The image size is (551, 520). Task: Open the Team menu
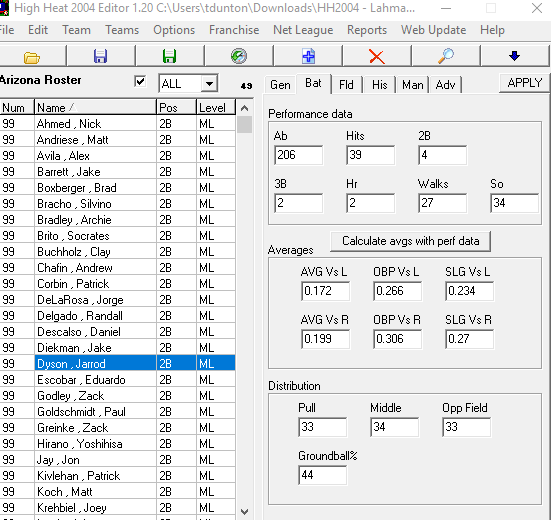coord(76,30)
